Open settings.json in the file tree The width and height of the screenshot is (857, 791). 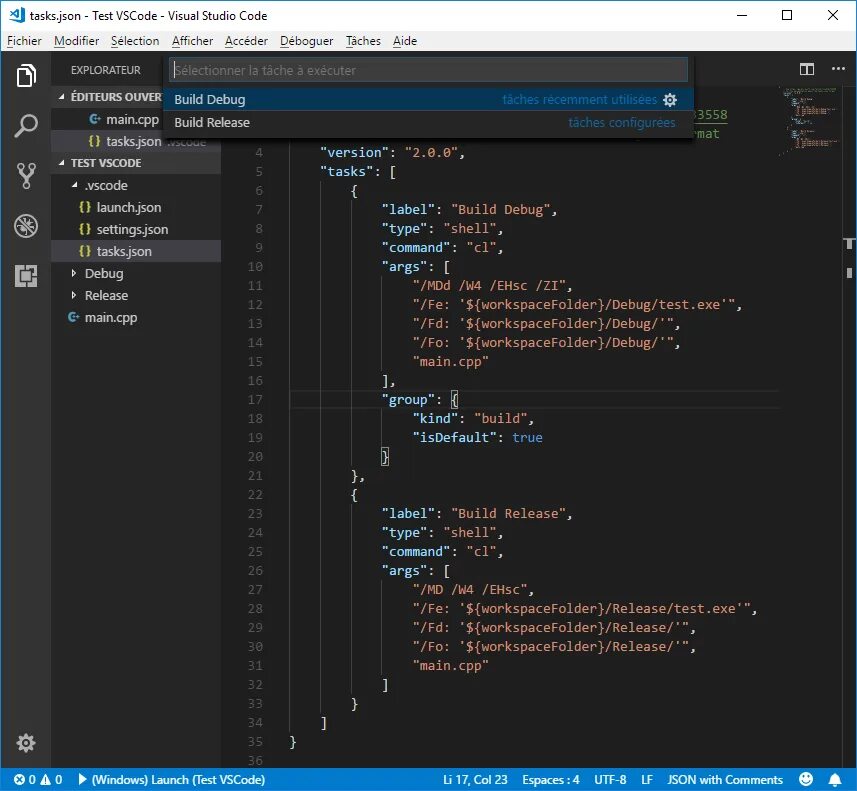136,229
